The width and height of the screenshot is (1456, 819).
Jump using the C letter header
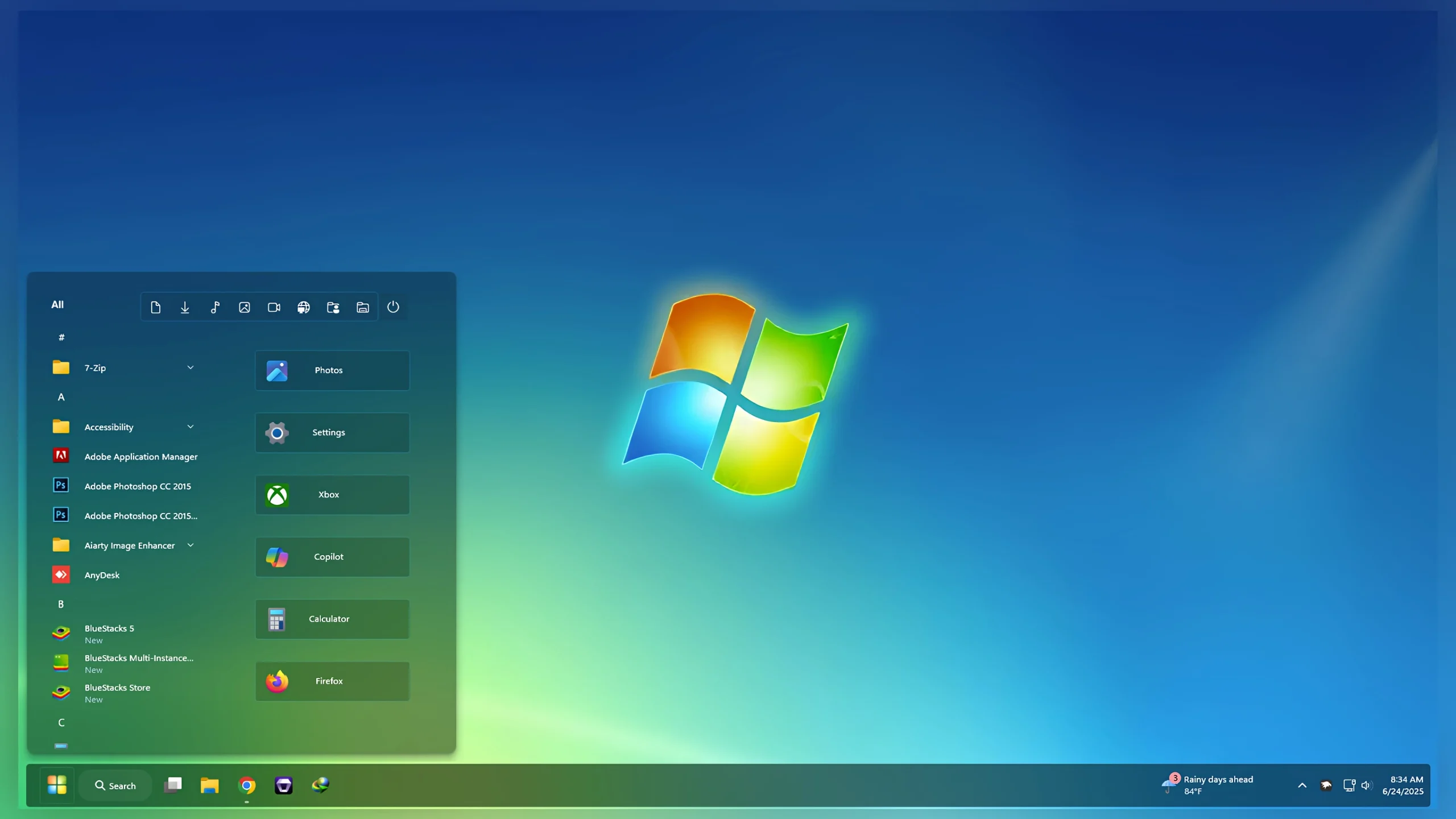[61, 722]
